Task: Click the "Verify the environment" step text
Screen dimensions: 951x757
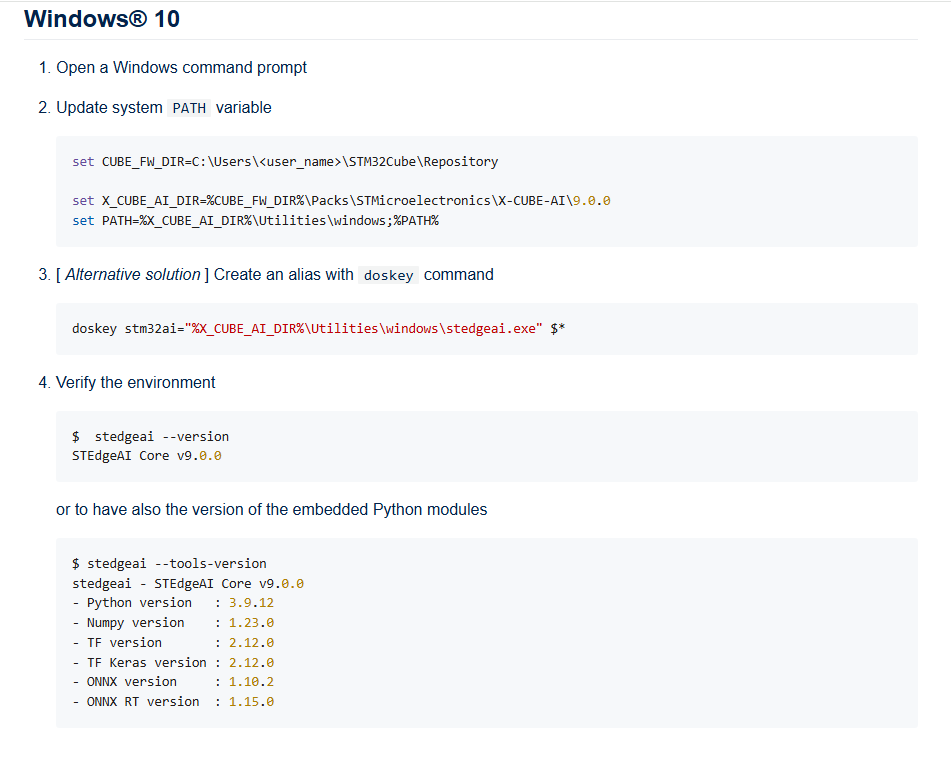Action: [x=135, y=382]
